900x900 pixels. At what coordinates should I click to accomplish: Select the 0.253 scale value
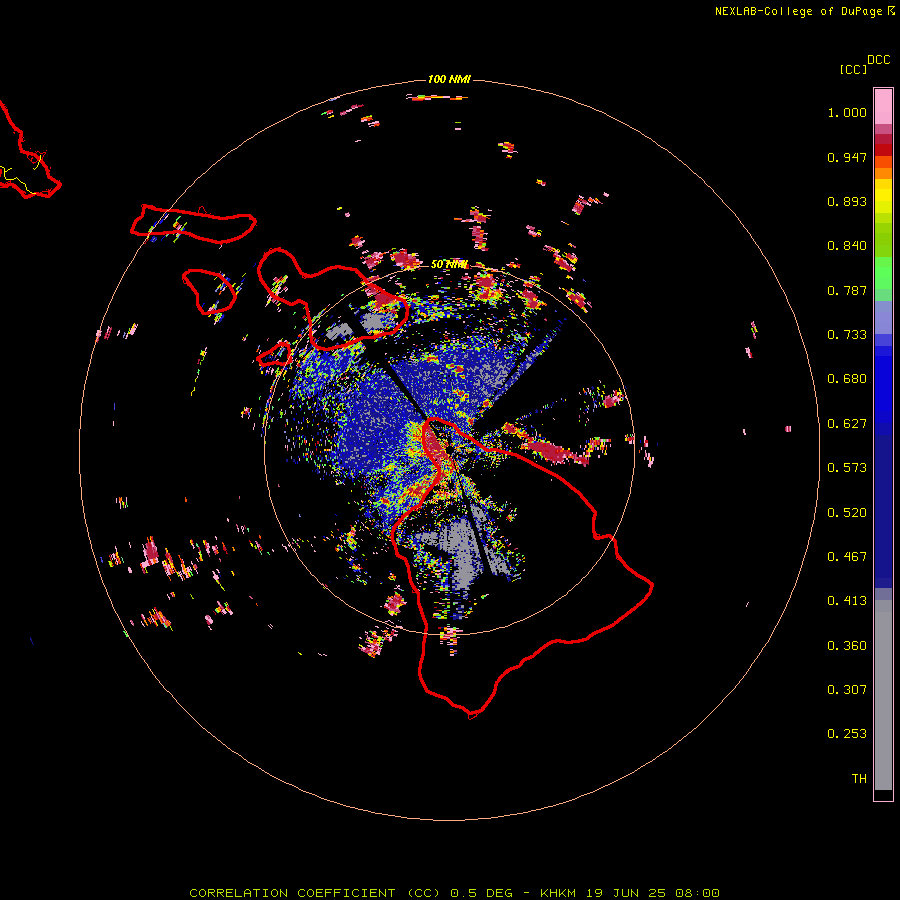pyautogui.click(x=847, y=734)
